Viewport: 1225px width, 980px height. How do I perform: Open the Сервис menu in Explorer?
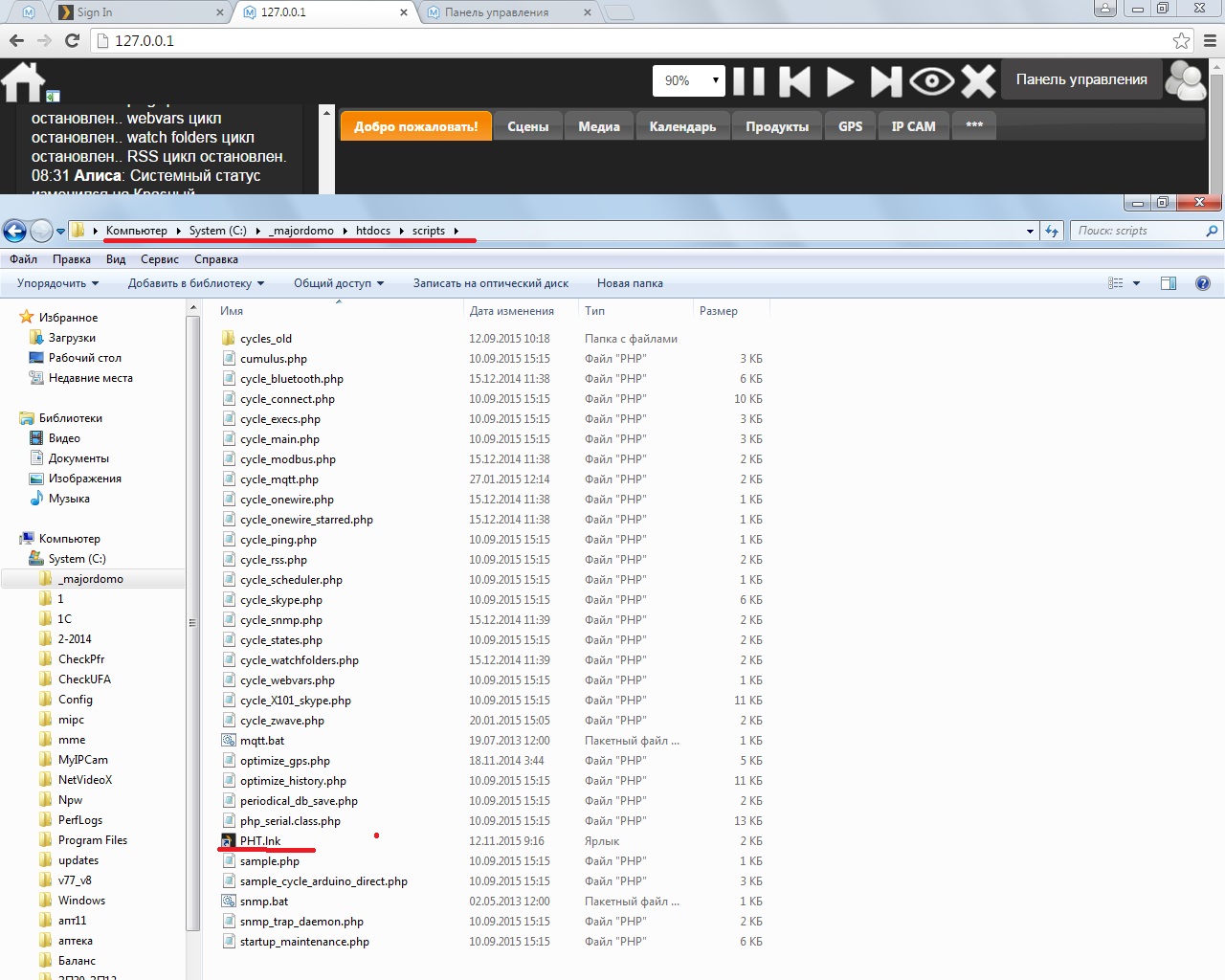[x=159, y=258]
